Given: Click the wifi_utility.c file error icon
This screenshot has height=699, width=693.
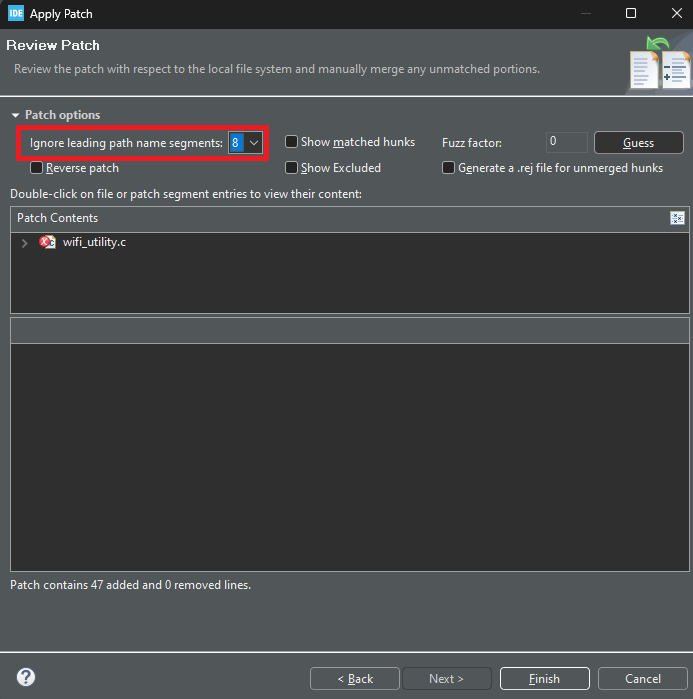Looking at the screenshot, I should [x=47, y=242].
